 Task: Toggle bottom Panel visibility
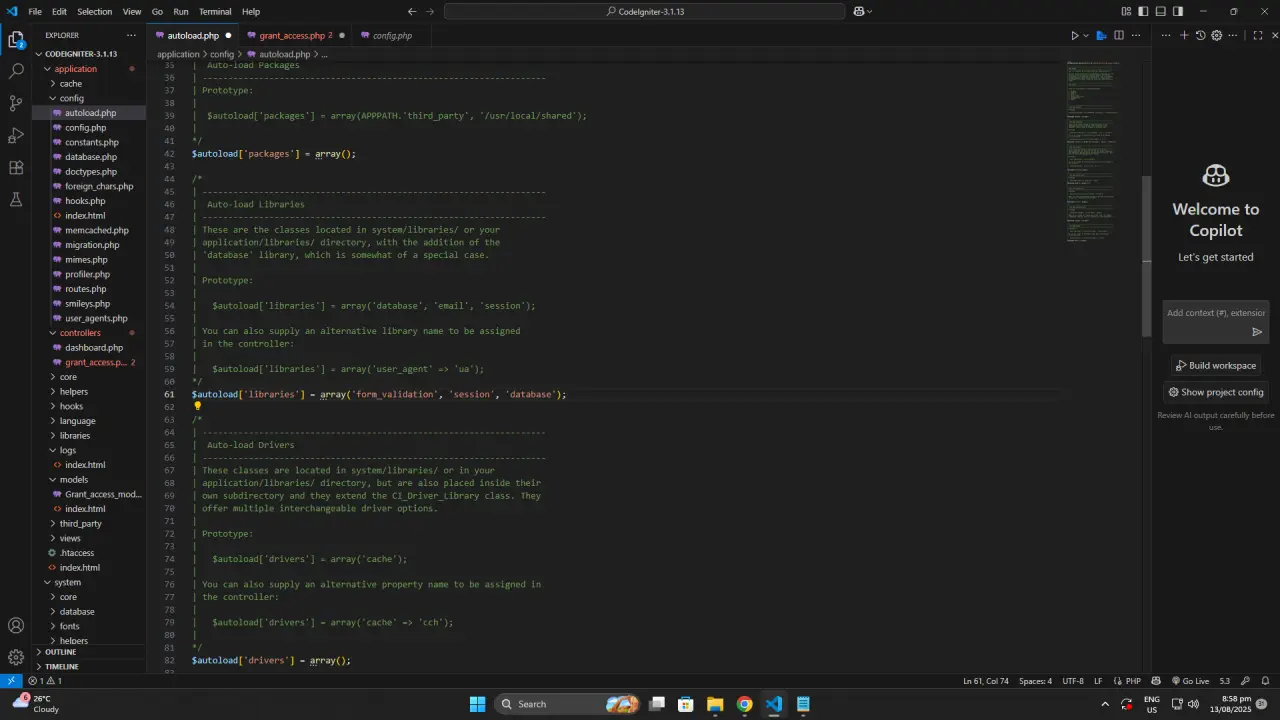(1160, 11)
